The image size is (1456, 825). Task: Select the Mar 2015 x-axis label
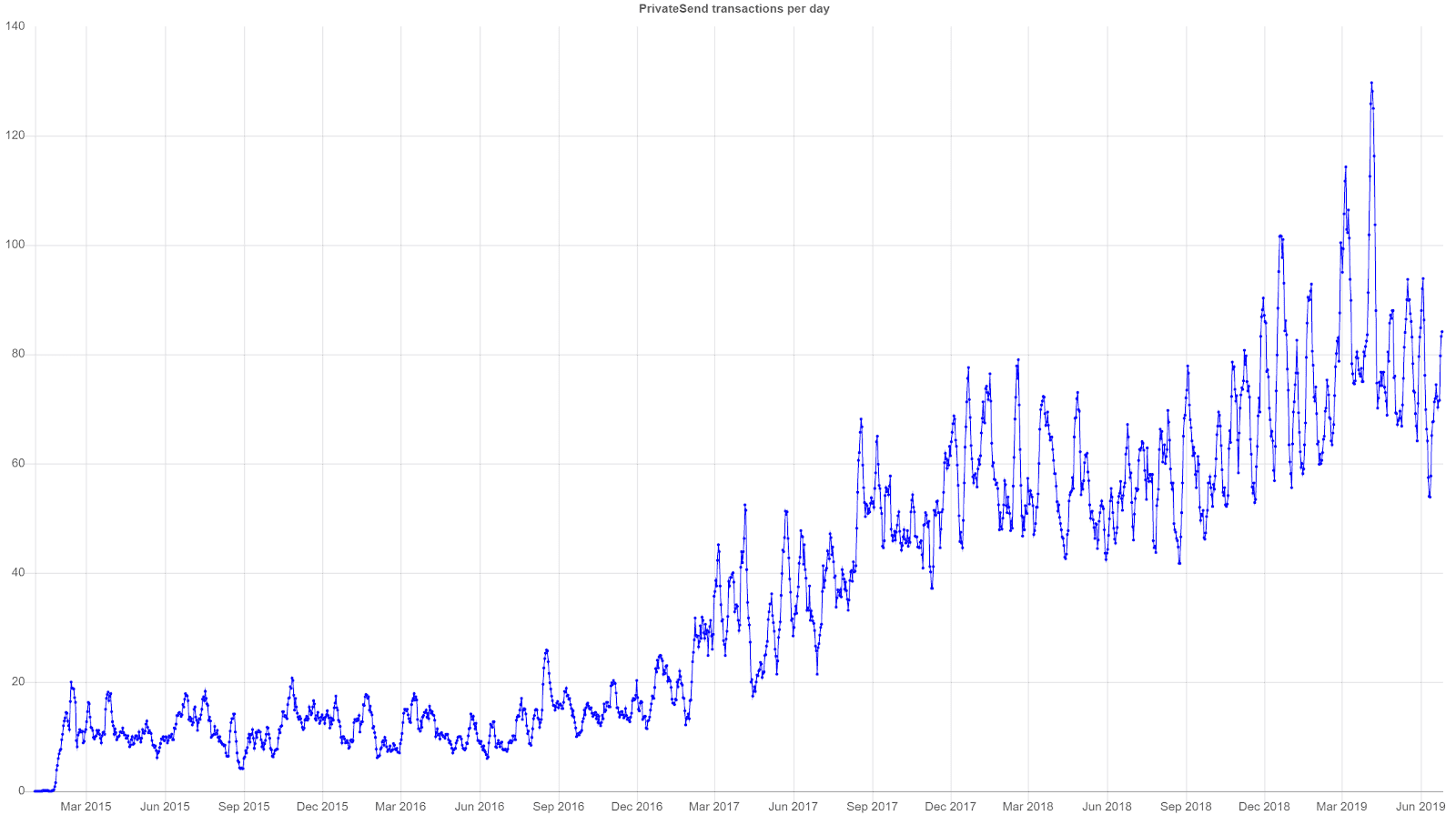[x=86, y=807]
